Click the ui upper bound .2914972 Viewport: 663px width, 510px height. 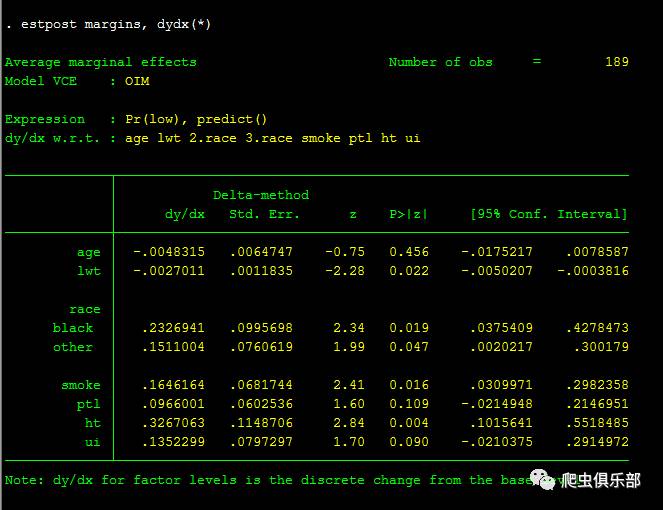pyautogui.click(x=597, y=442)
